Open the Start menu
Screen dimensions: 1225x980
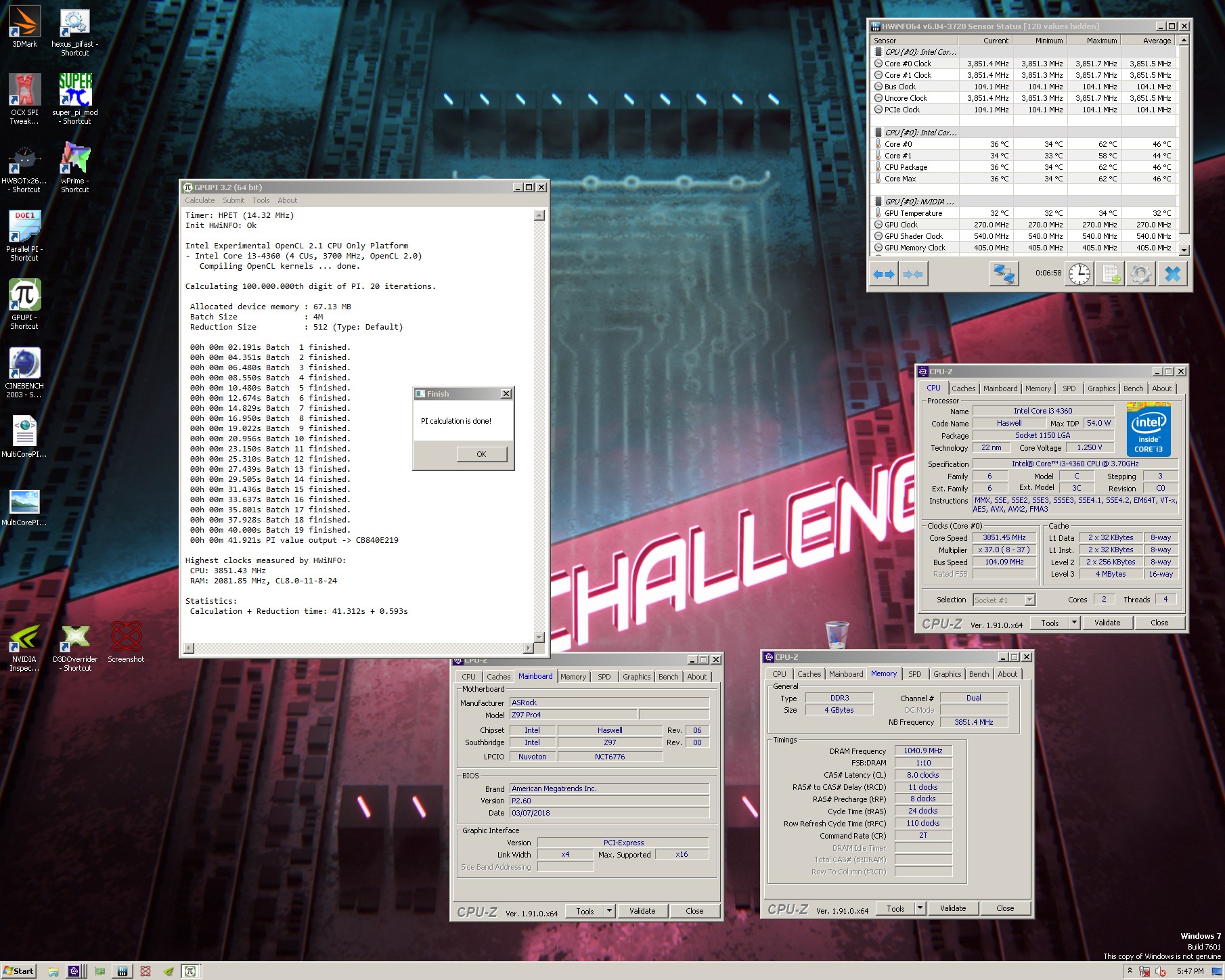point(18,971)
